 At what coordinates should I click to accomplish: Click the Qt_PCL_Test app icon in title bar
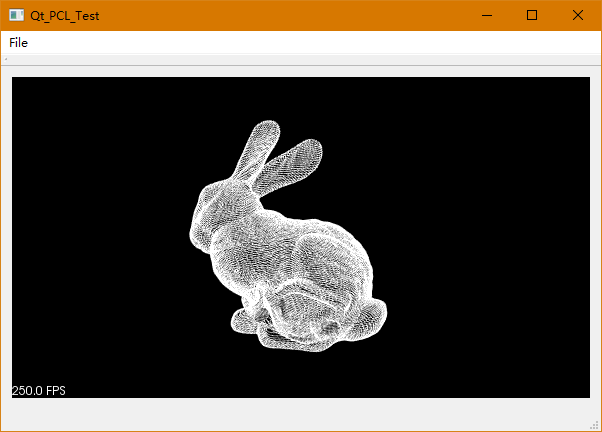coord(17,15)
